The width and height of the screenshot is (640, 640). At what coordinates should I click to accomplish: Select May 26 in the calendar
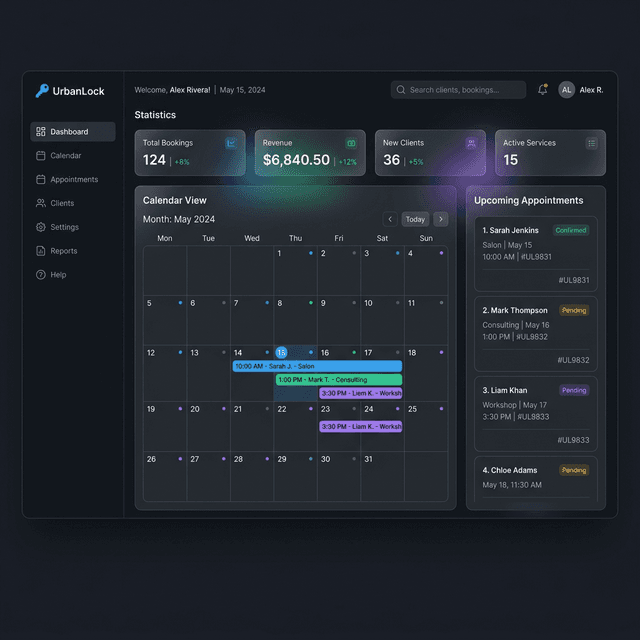(x=165, y=476)
